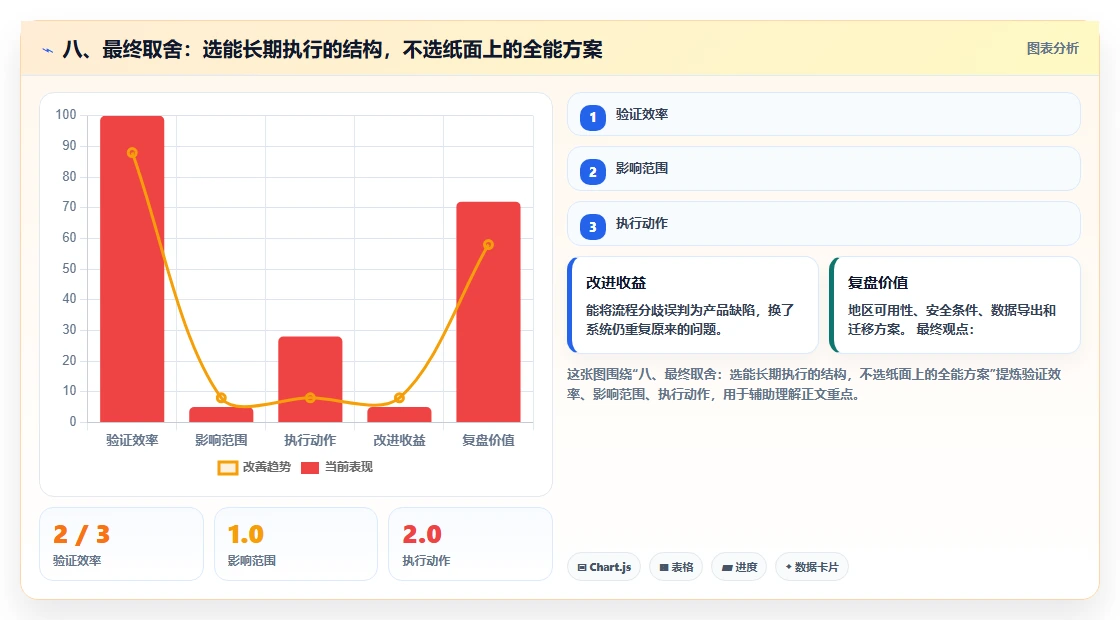Click the number 1 badge for 验证效率
1120x620 pixels.
click(593, 117)
